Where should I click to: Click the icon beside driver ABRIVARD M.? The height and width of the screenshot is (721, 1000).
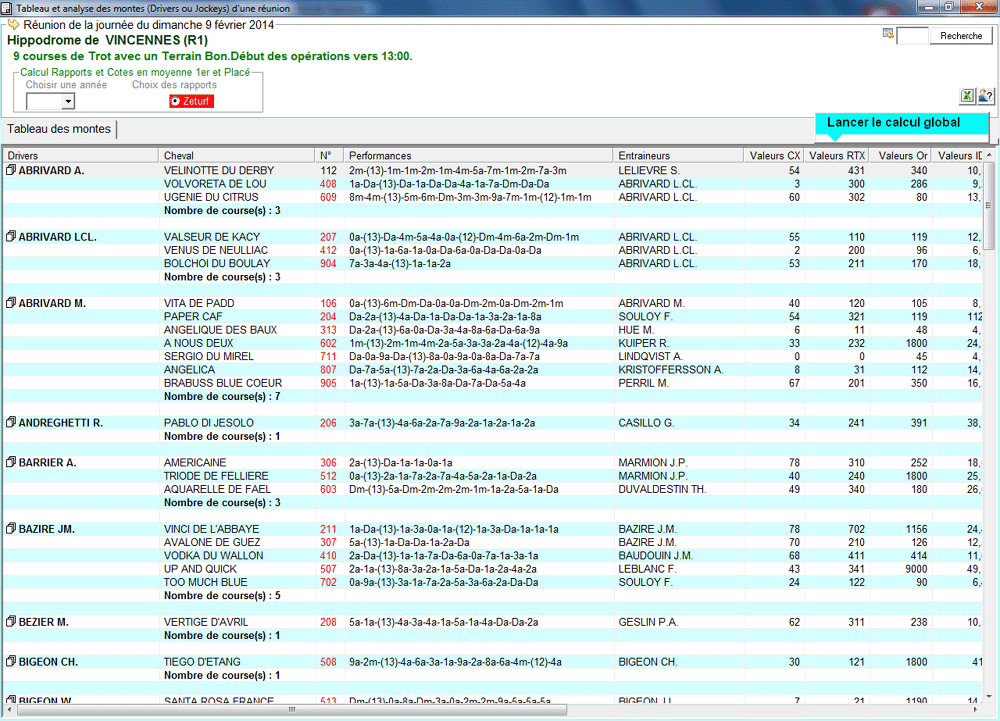11,303
